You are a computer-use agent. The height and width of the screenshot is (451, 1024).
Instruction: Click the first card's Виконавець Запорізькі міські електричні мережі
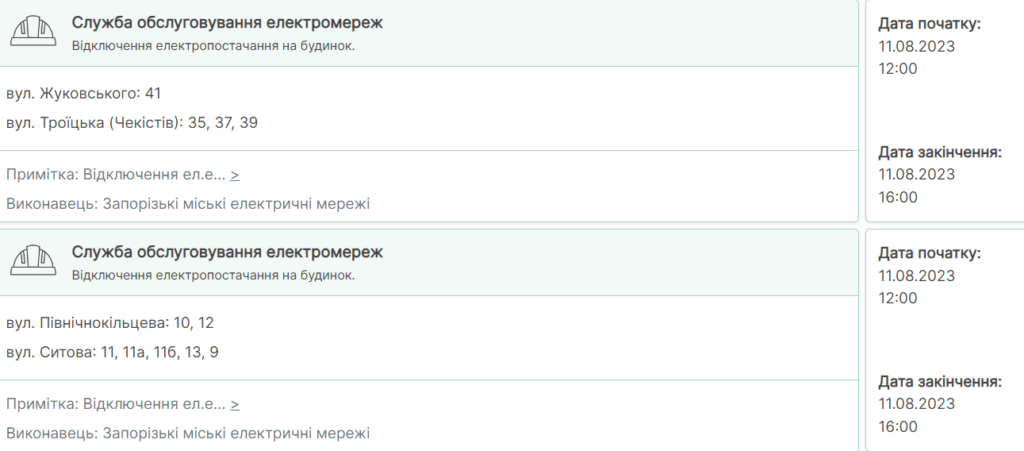tap(188, 204)
